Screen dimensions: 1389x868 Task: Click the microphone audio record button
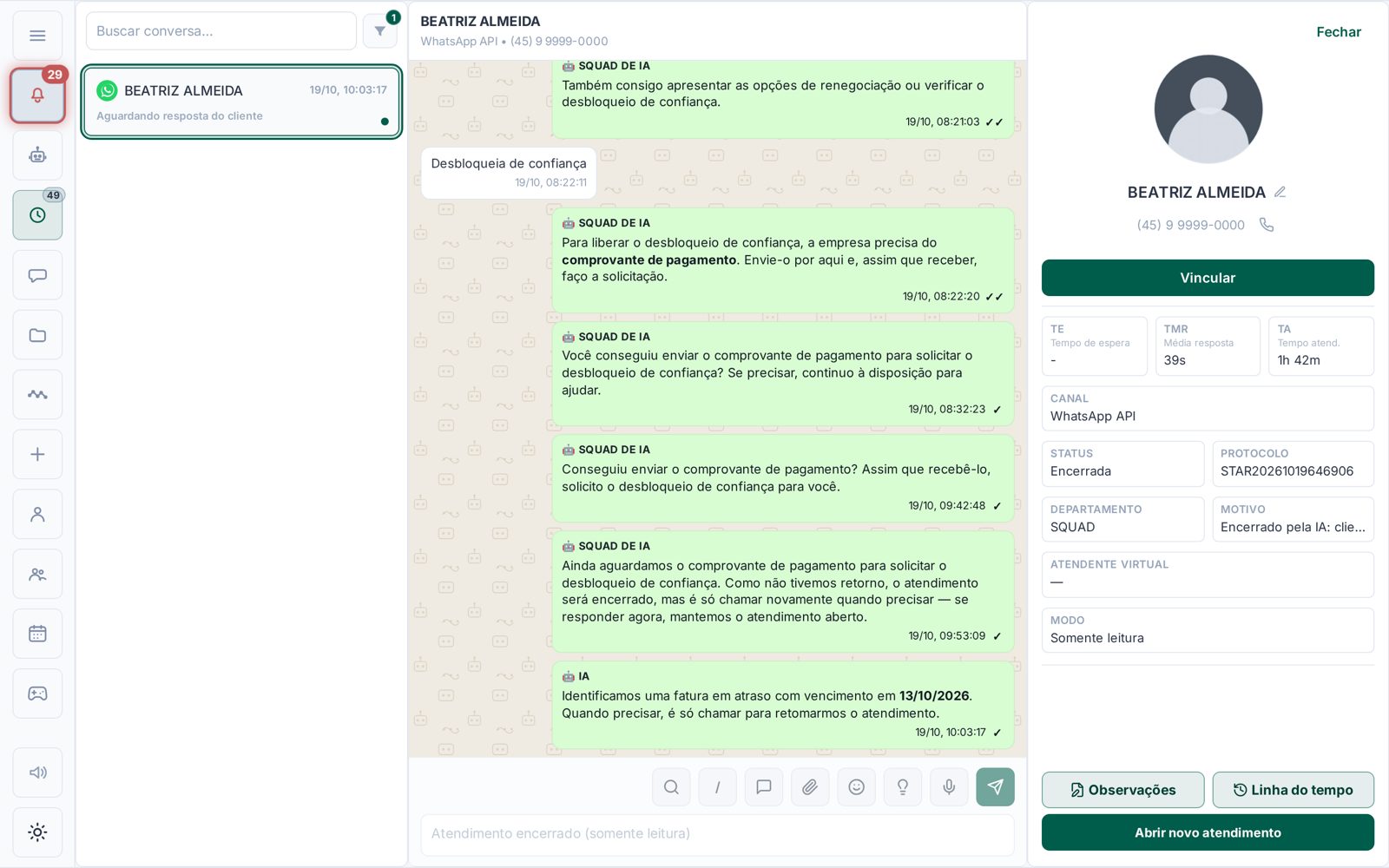coord(949,787)
